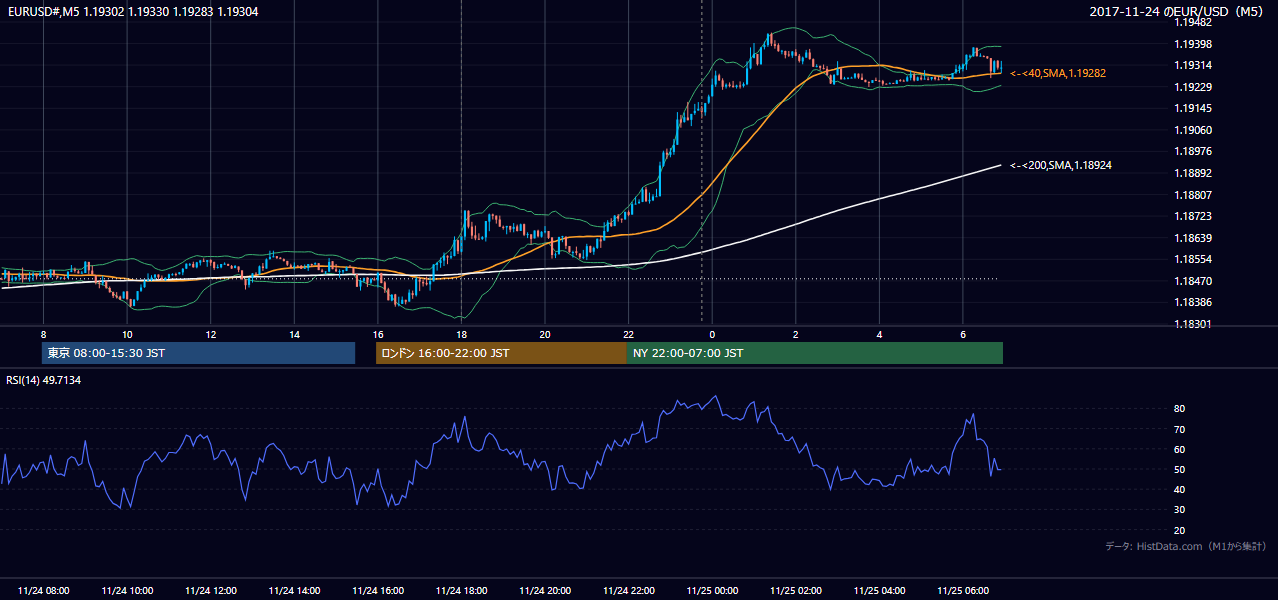Select RSI scale value 40
The height and width of the screenshot is (600, 1278).
(1179, 489)
